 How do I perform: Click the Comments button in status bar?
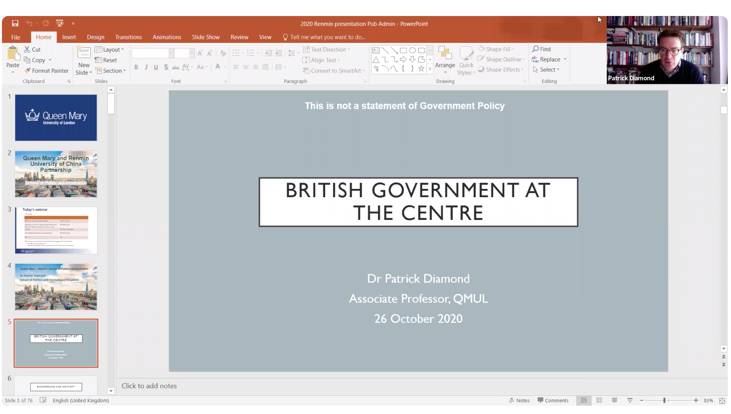click(553, 400)
